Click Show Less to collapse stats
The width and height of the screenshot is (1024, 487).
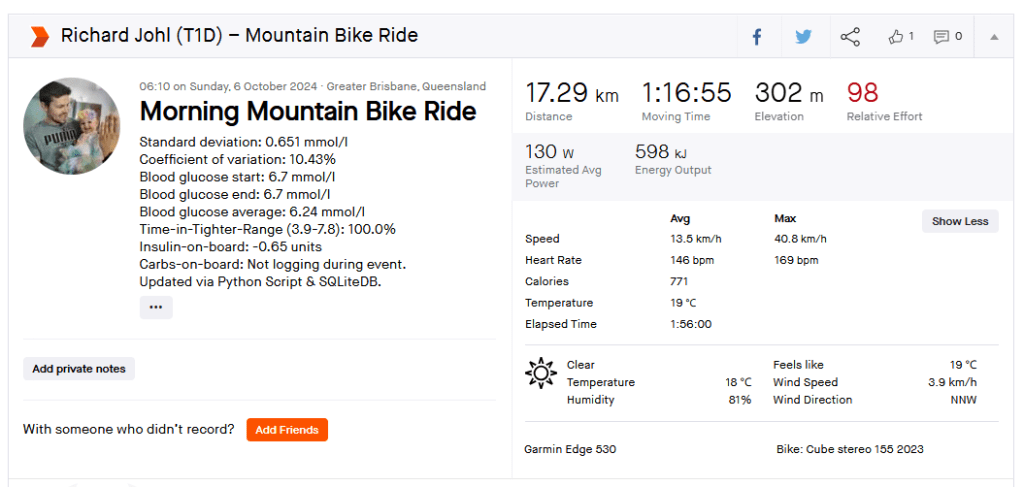(960, 221)
